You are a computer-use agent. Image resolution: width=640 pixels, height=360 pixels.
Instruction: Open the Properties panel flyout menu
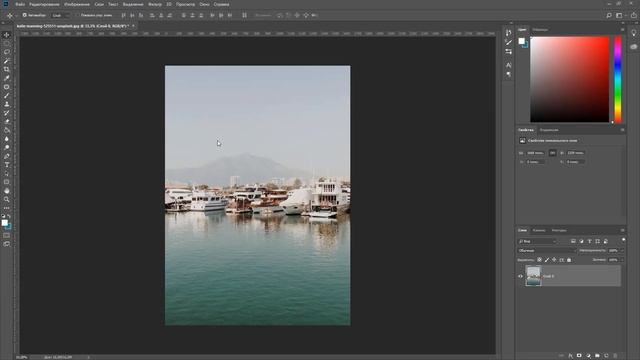point(622,130)
